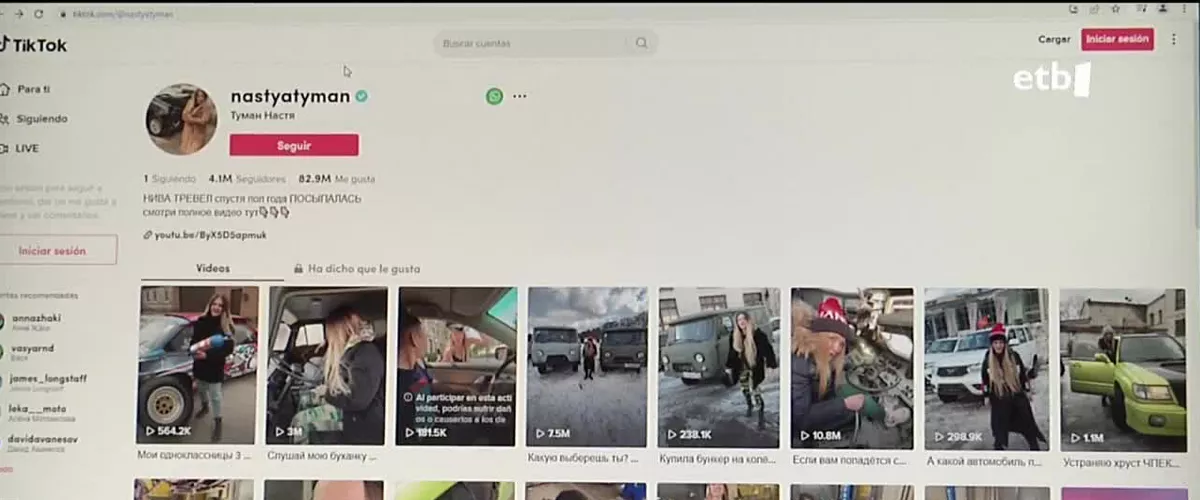Click the LIVE camera icon
This screenshot has height=500, width=1200.
coord(5,148)
